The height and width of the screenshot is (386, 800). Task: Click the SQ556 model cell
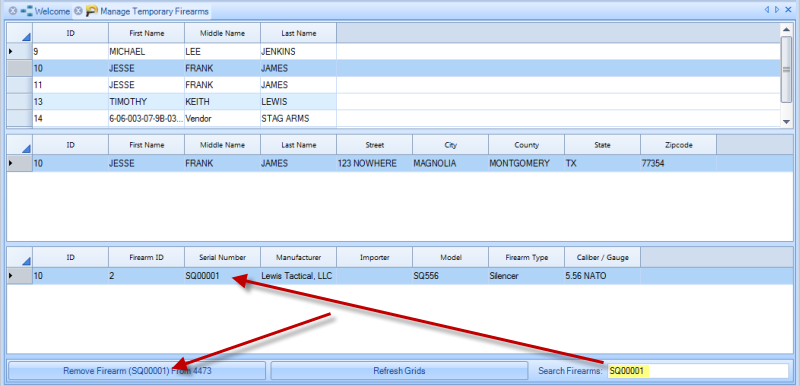pos(451,276)
